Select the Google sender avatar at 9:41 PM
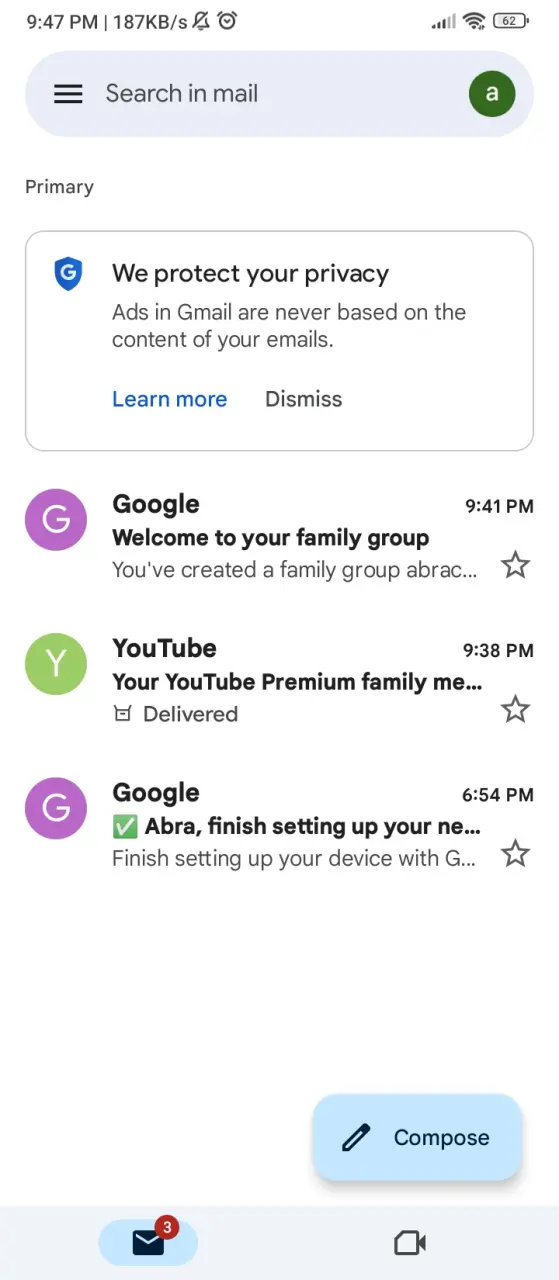559x1280 pixels. [56, 520]
